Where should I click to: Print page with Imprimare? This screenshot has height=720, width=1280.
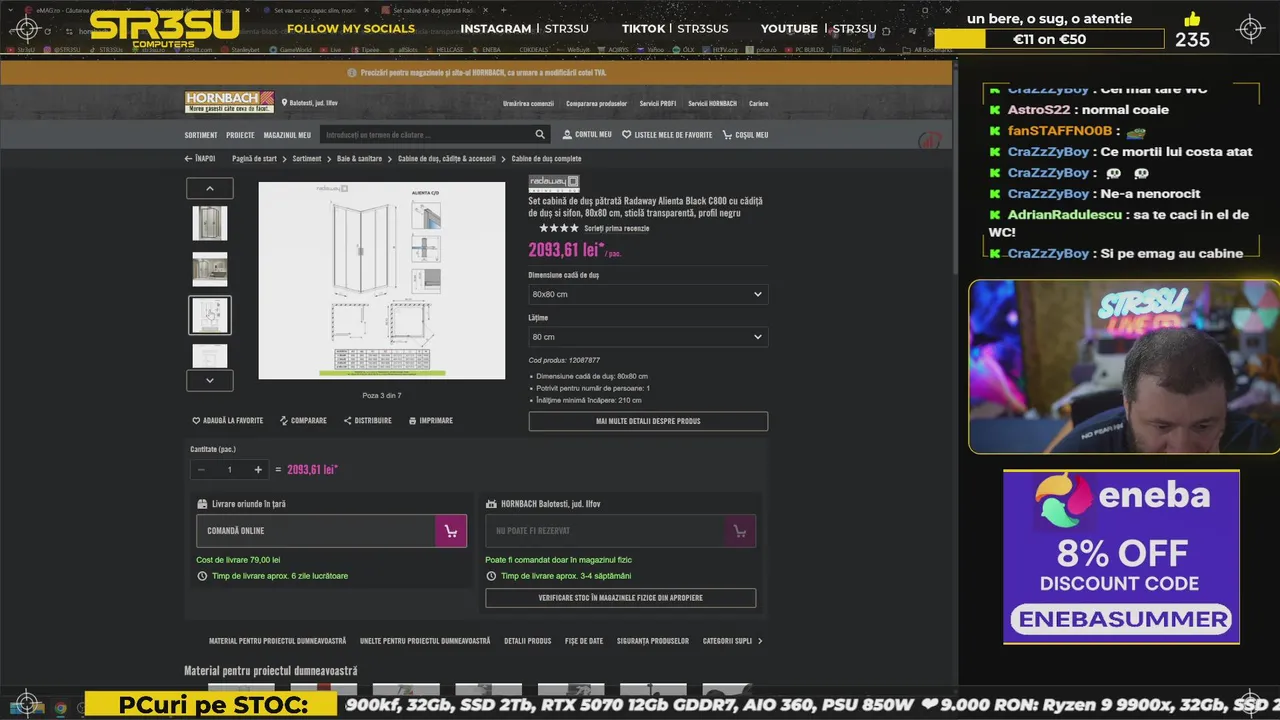(431, 421)
